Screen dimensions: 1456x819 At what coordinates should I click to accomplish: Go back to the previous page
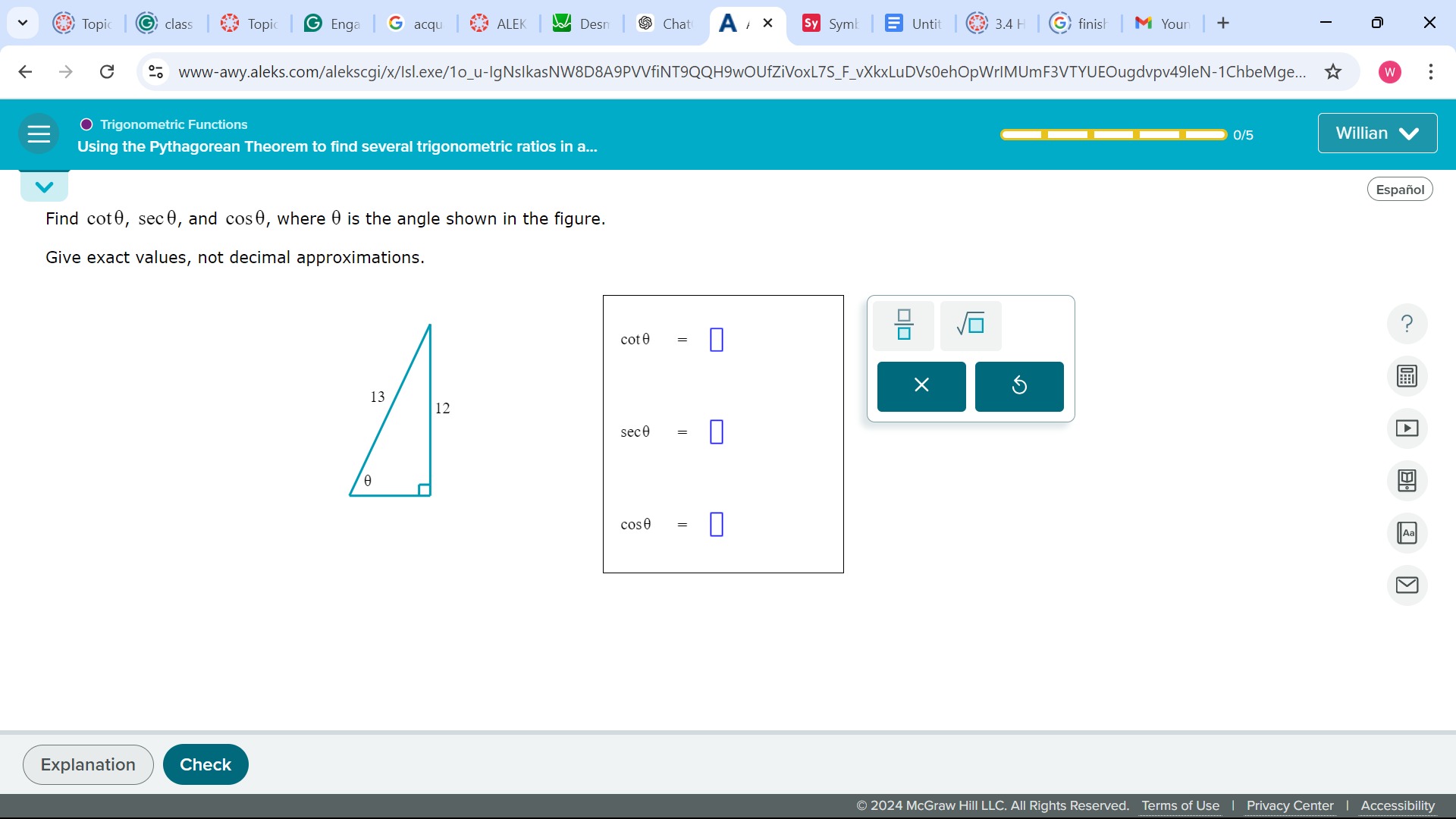tap(25, 72)
